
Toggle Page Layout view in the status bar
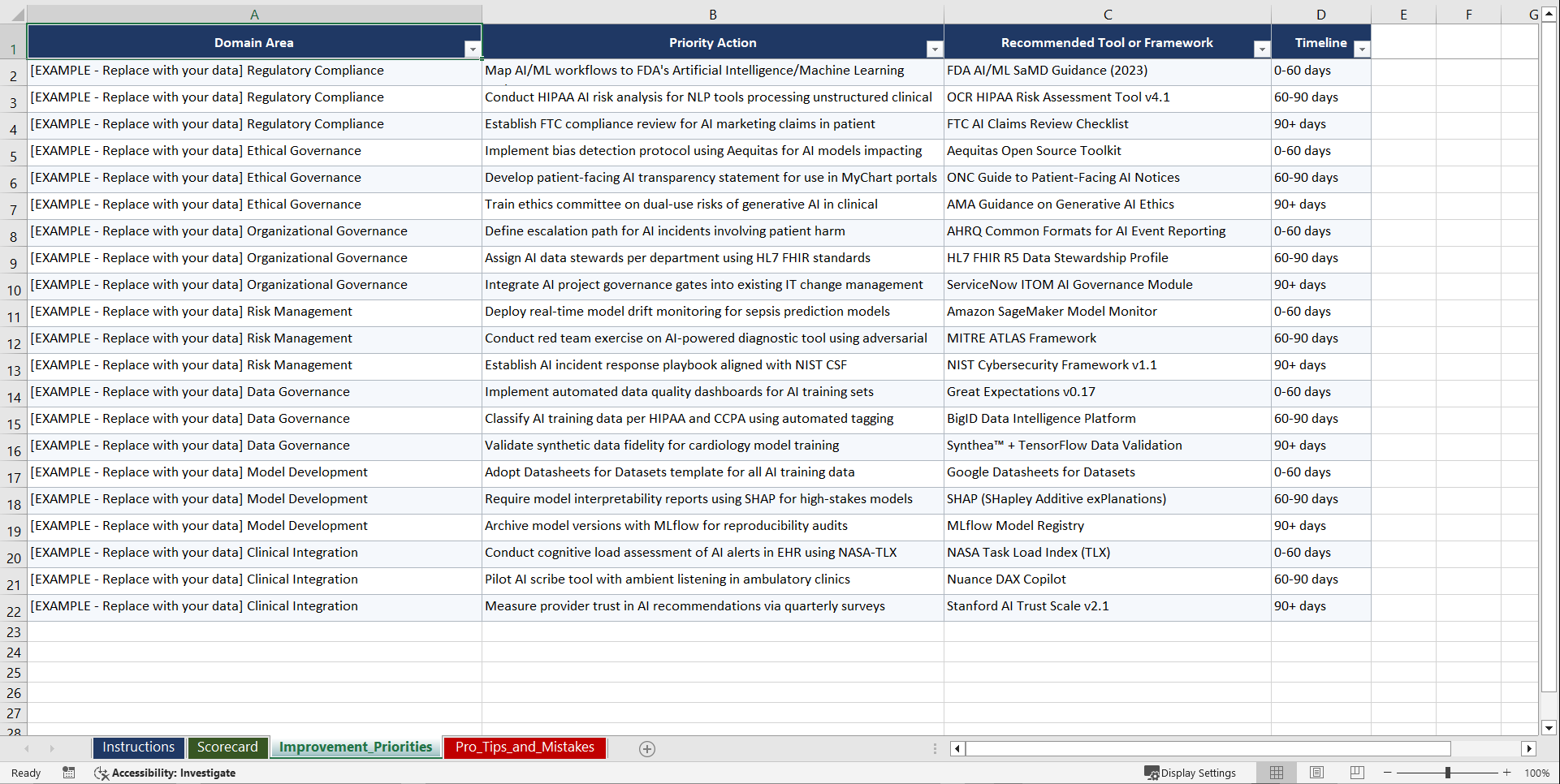coord(1316,772)
